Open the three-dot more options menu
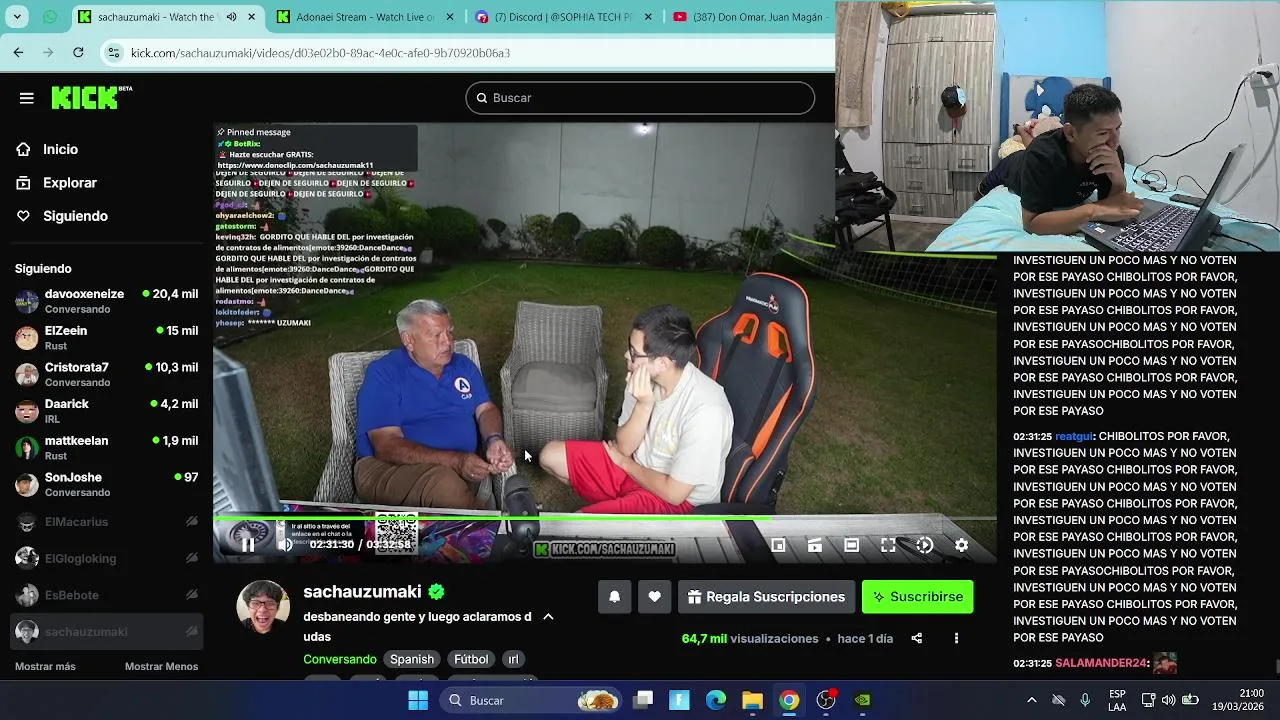Image resolution: width=1280 pixels, height=720 pixels. (956, 638)
